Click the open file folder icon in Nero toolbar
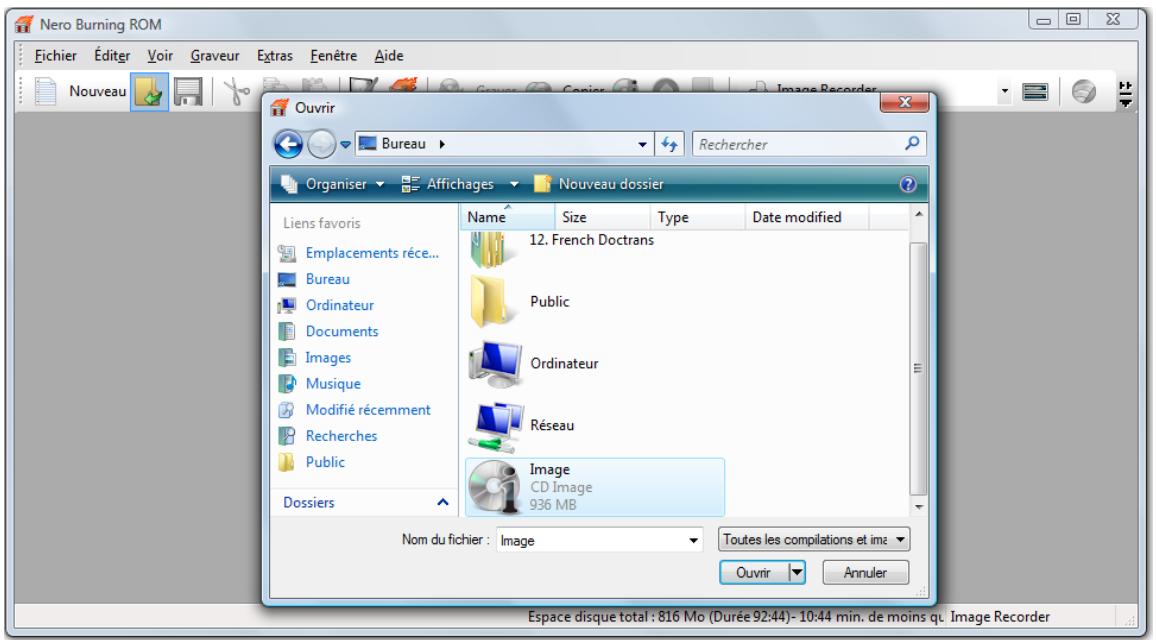This screenshot has height=640, width=1156. coord(150,92)
